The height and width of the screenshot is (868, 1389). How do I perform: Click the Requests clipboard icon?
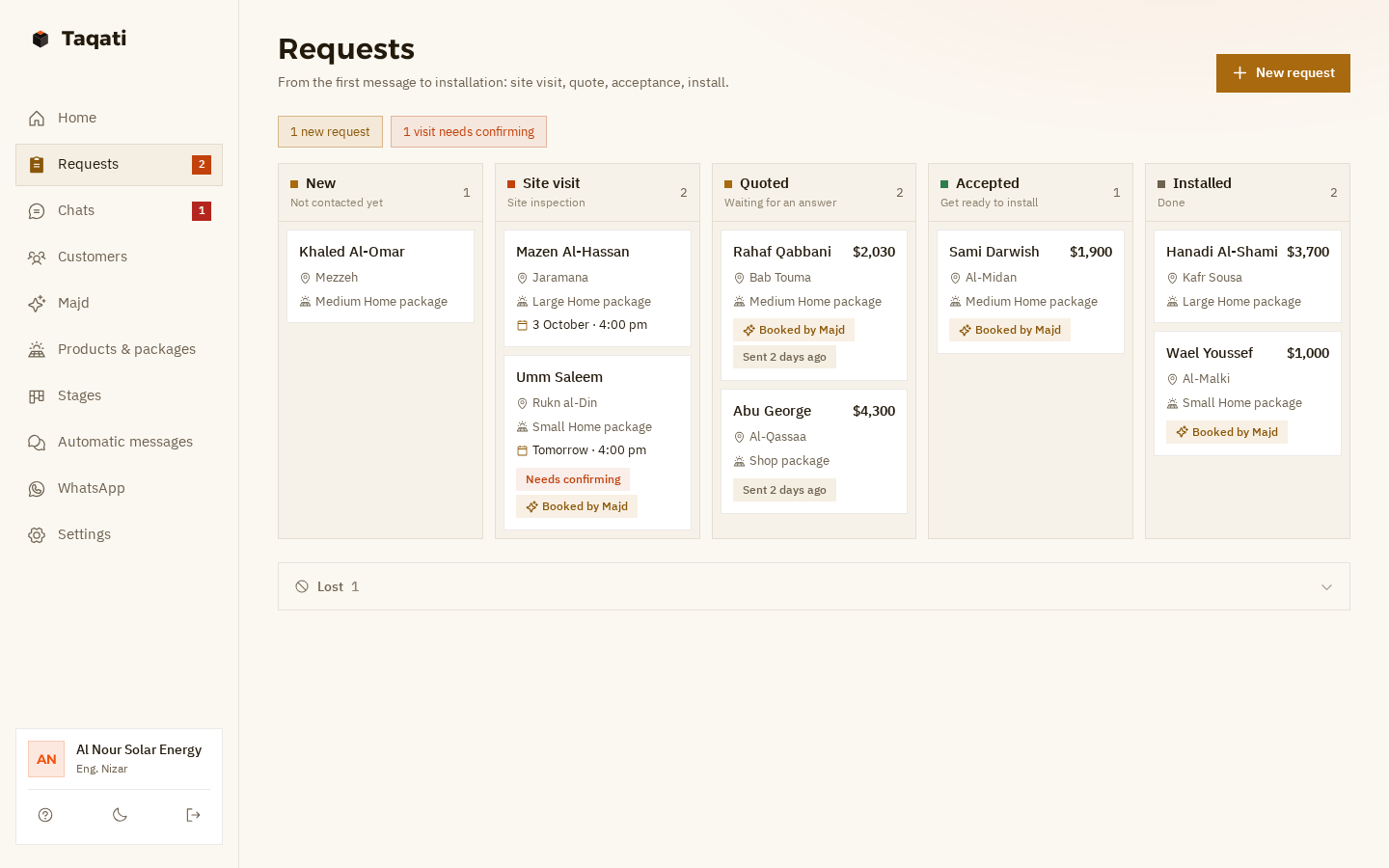37,164
